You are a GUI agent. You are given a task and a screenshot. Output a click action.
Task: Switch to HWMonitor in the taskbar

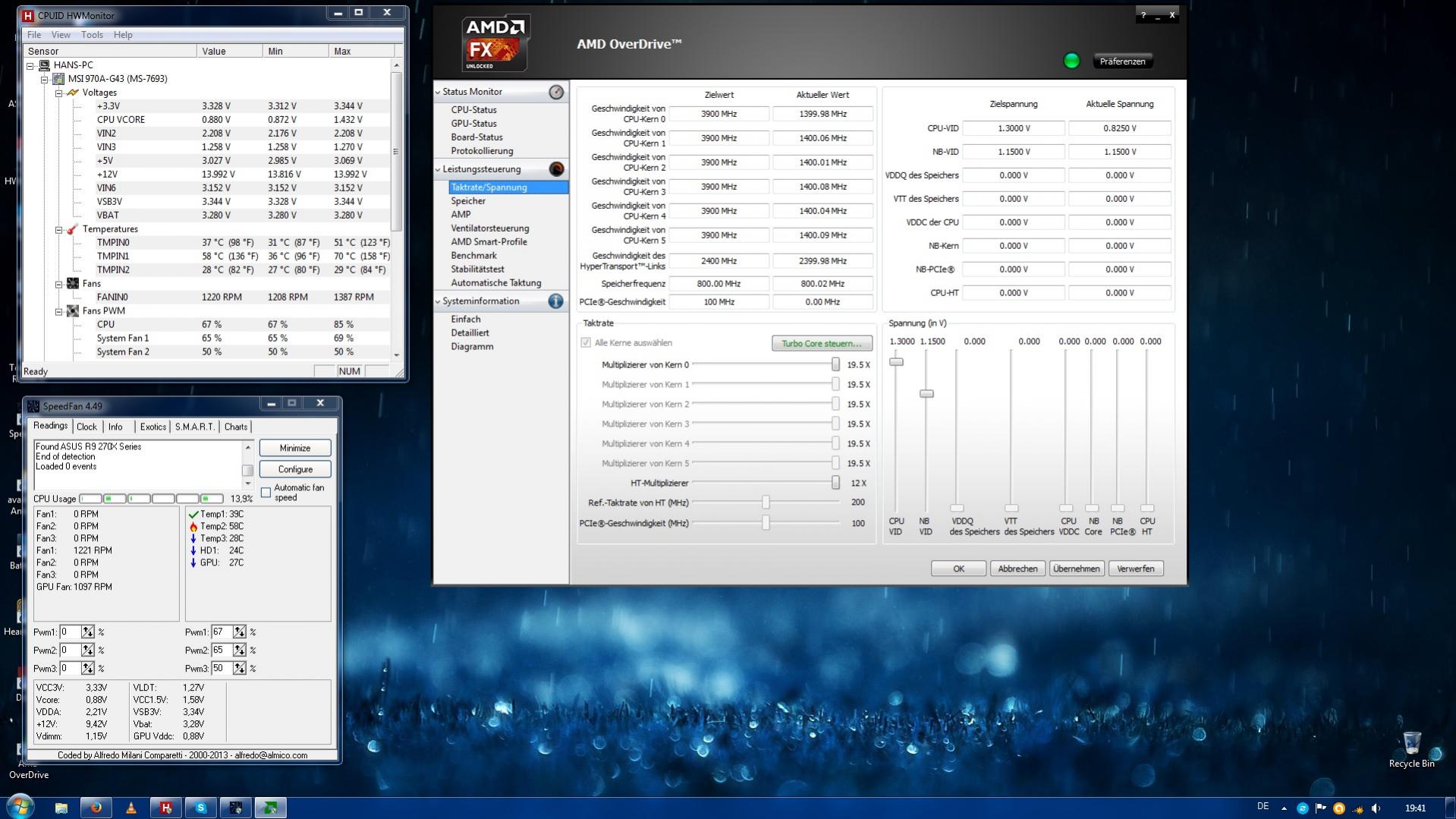pyautogui.click(x=166, y=808)
